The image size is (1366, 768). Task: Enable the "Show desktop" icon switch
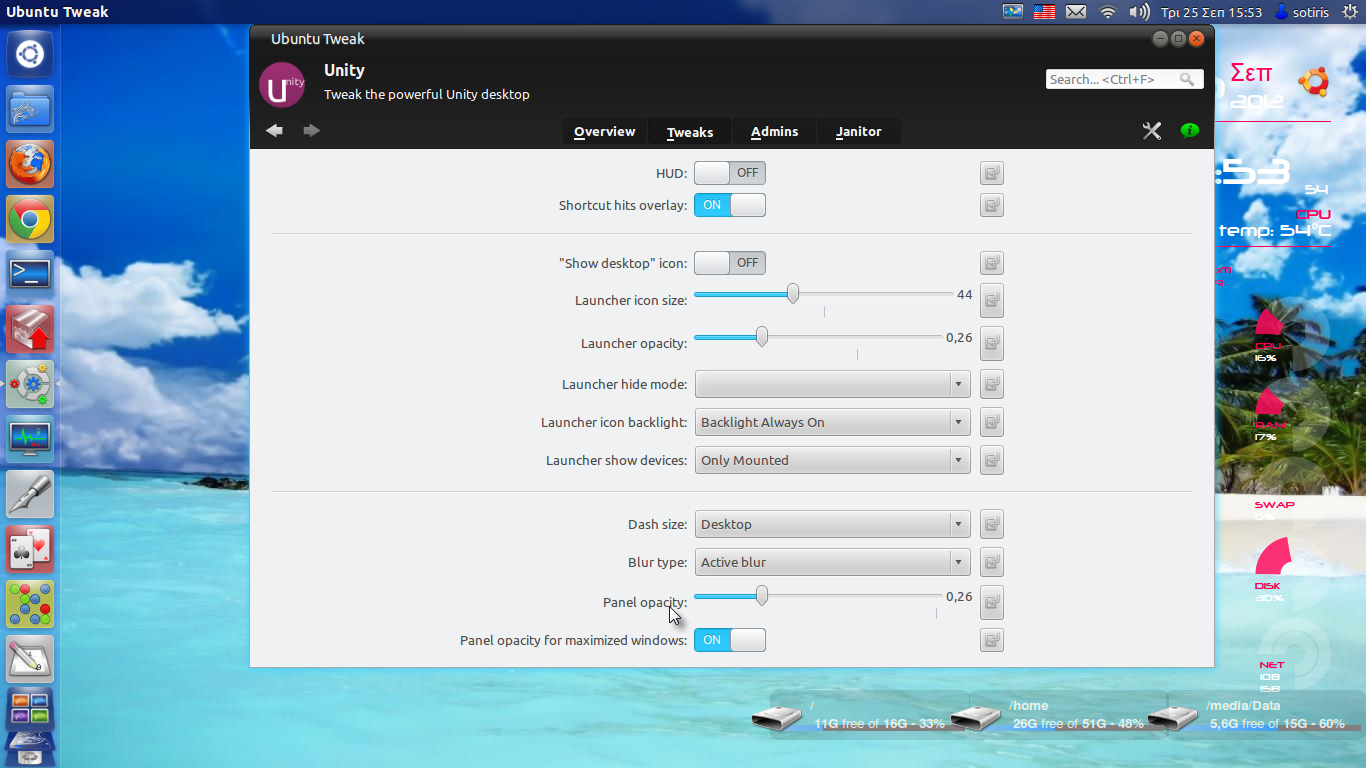[729, 263]
